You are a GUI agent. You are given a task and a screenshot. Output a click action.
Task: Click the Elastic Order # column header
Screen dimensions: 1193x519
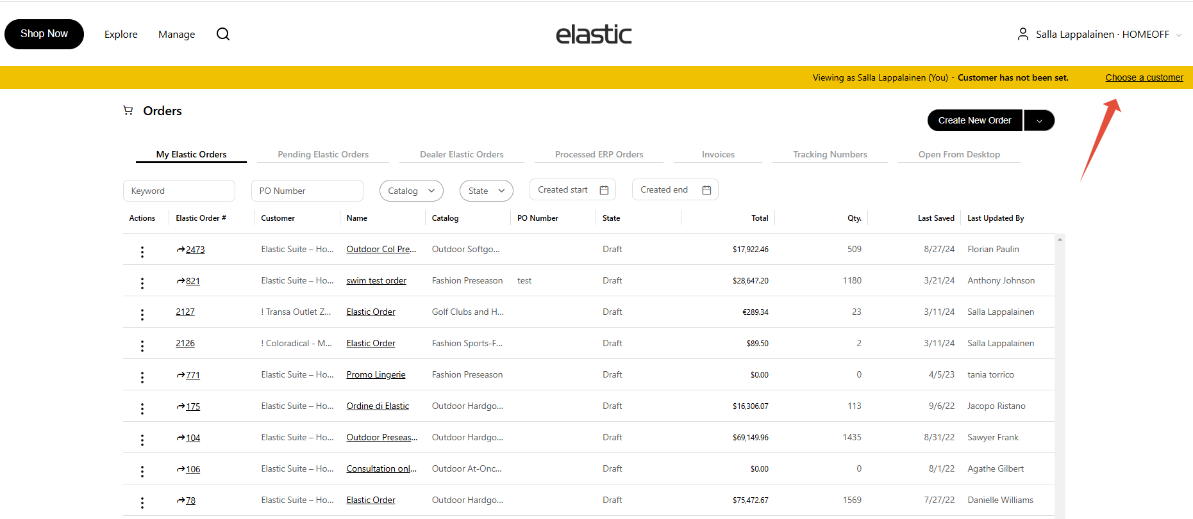[201, 218]
